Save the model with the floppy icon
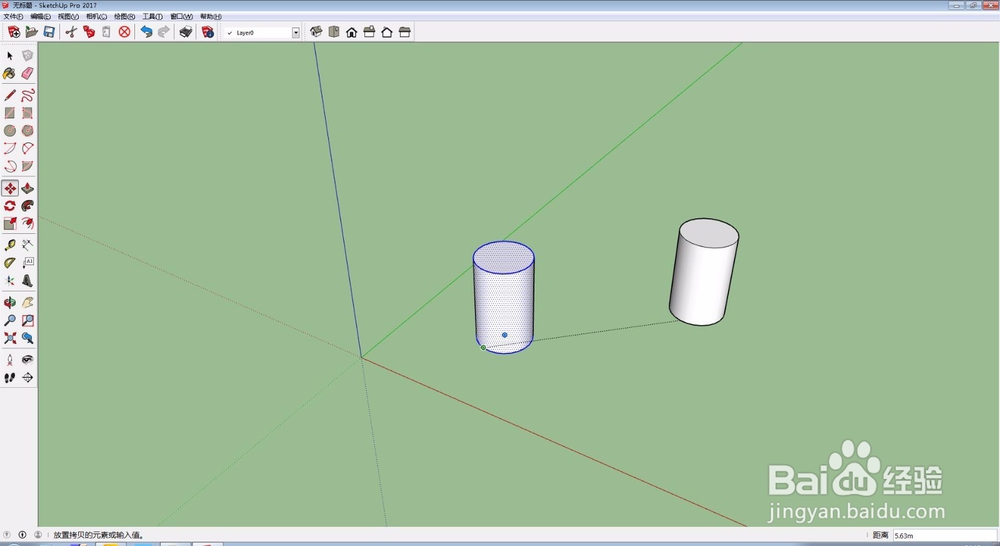The width and height of the screenshot is (1000, 546). coord(49,32)
